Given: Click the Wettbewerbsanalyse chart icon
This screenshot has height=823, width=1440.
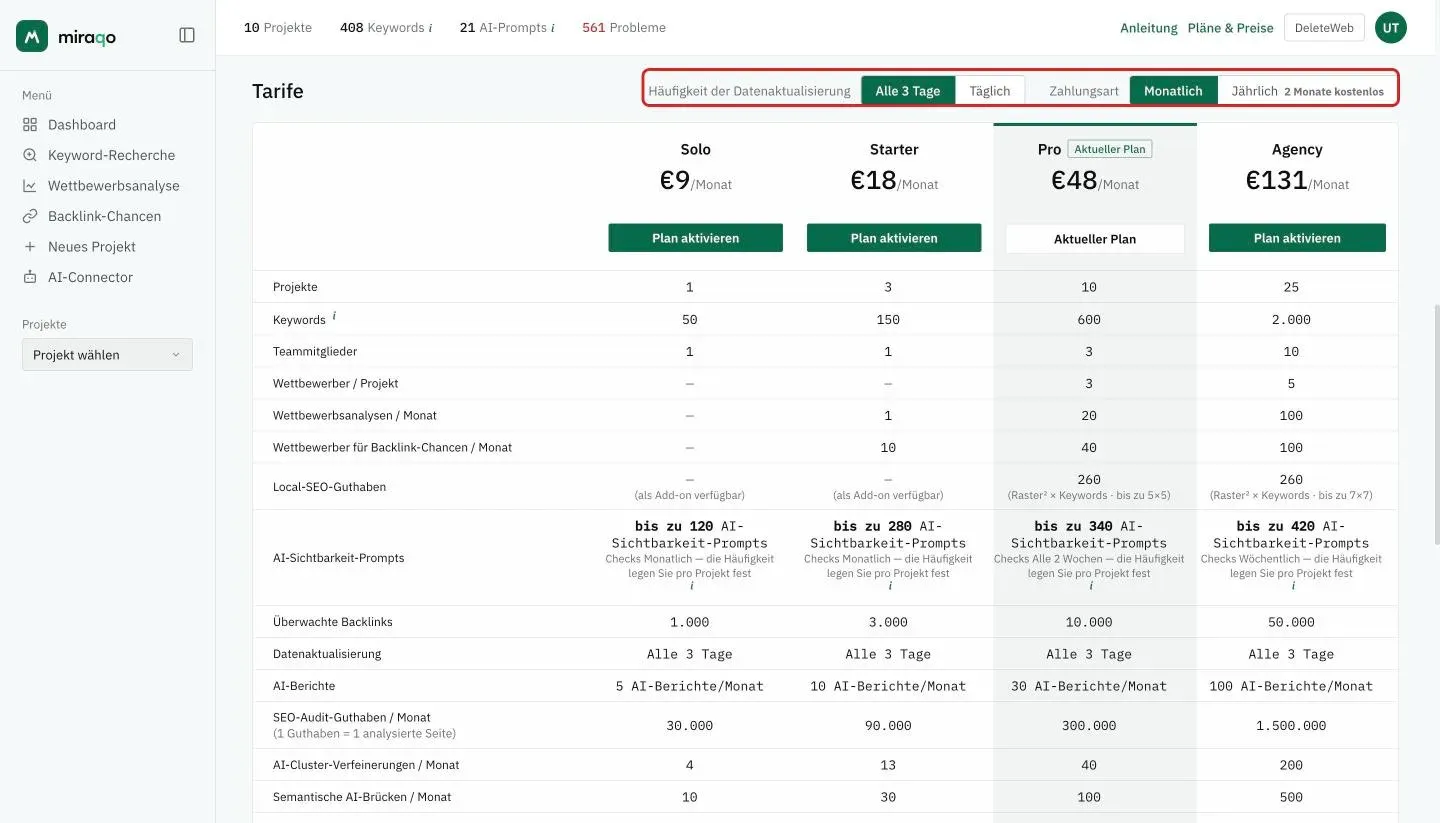Looking at the screenshot, I should click(29, 186).
